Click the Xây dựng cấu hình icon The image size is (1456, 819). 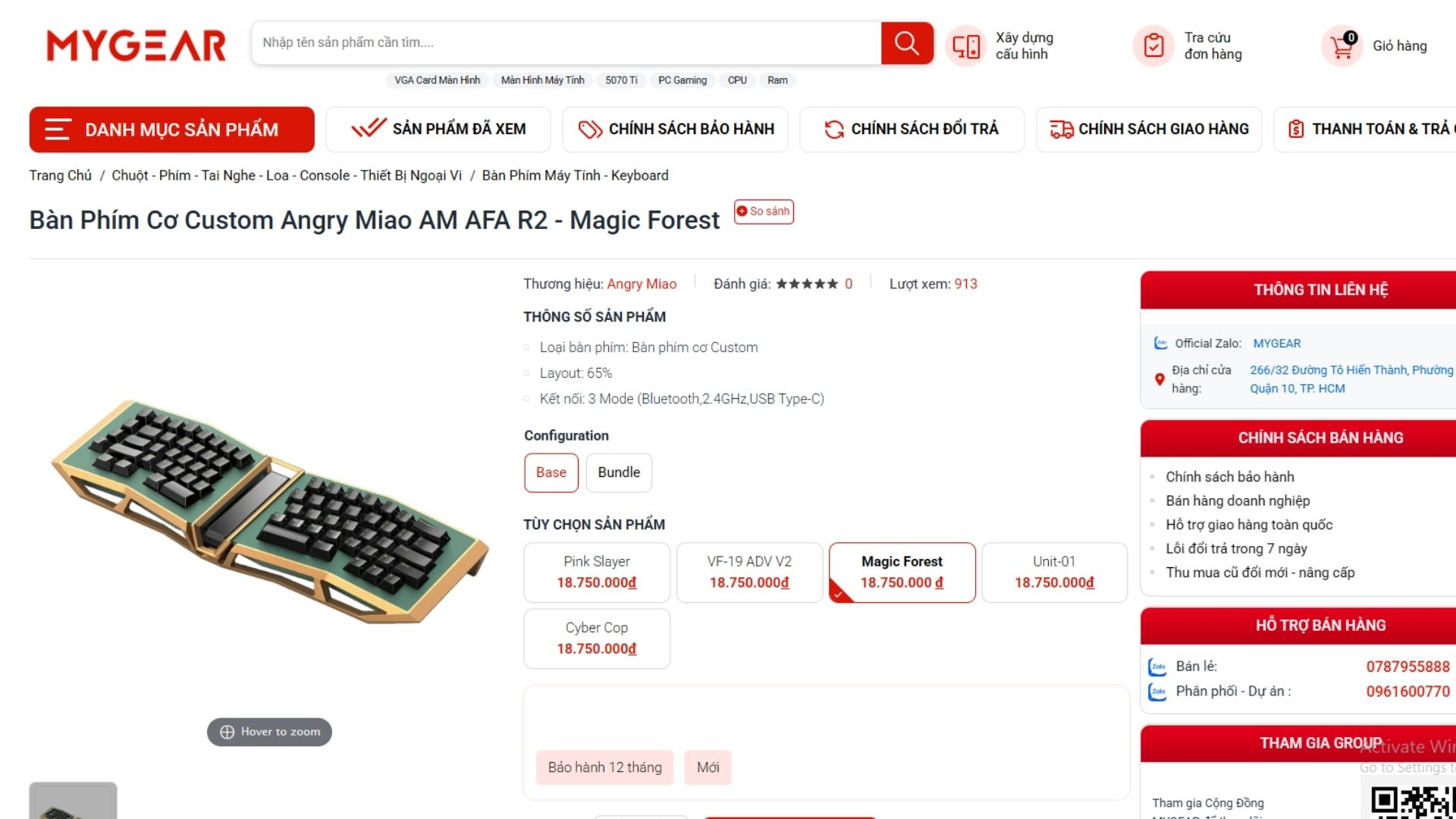pyautogui.click(x=965, y=46)
